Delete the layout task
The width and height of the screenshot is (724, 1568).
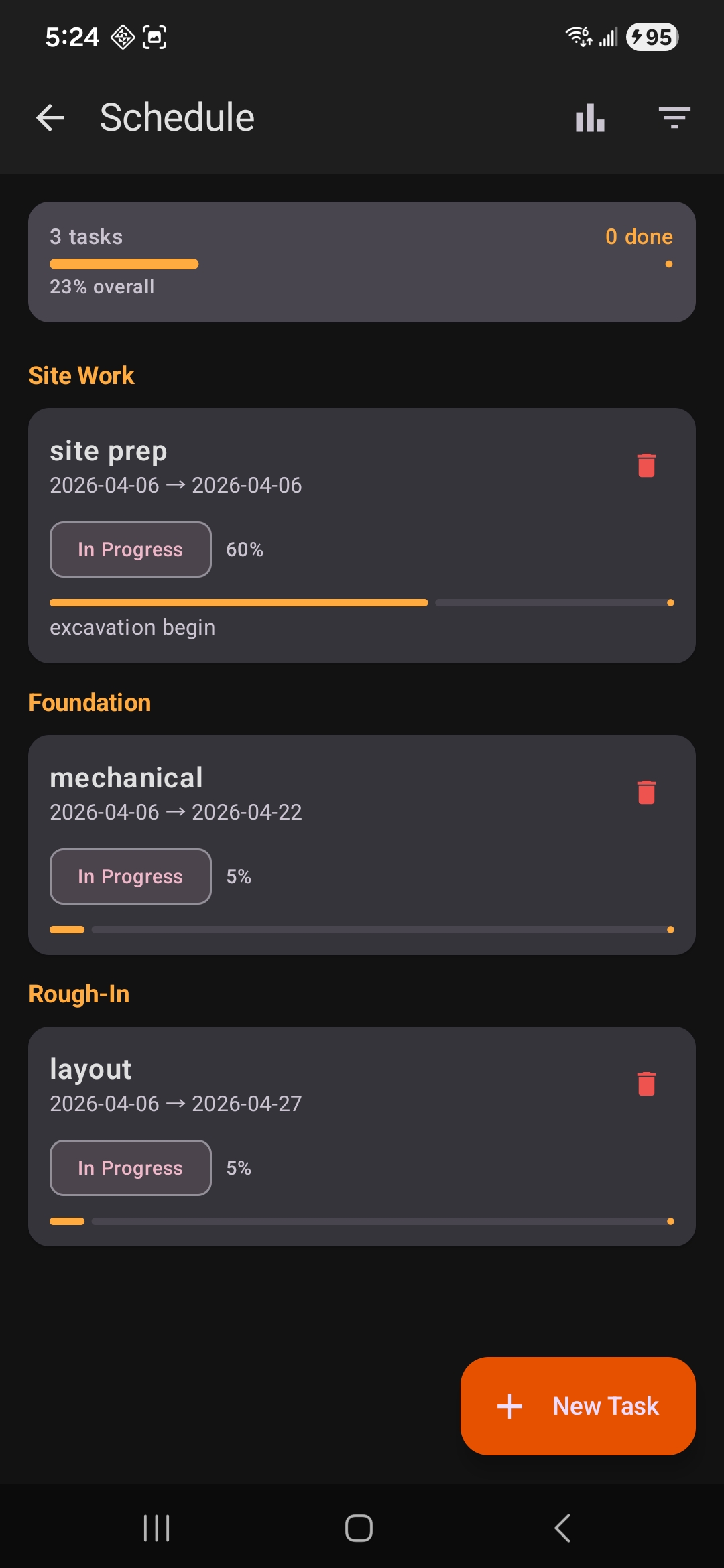tap(646, 1084)
